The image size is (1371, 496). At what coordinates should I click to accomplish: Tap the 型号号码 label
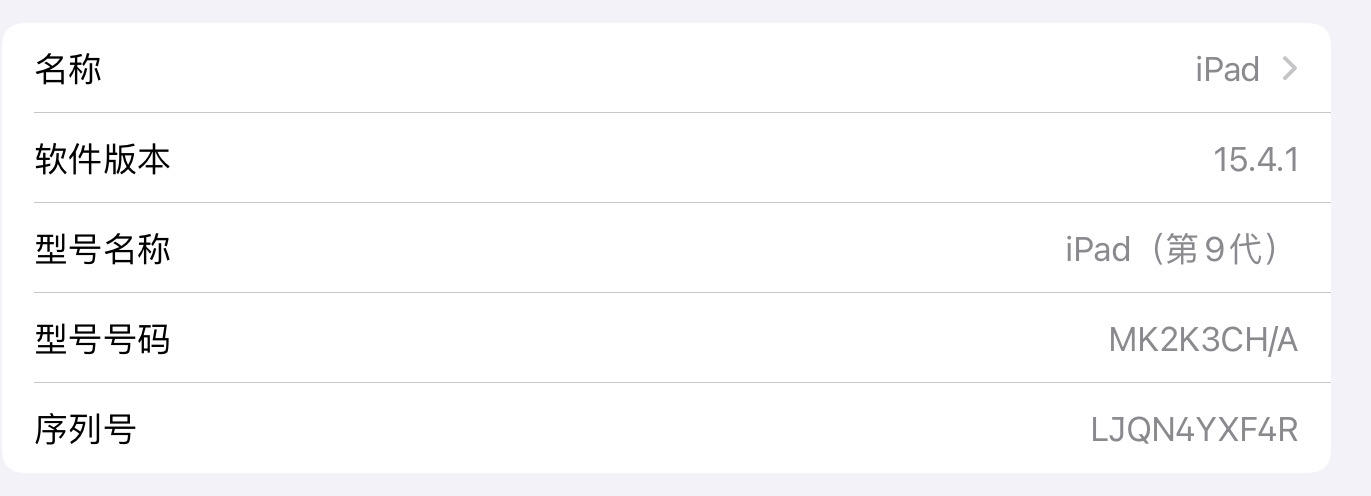click(x=102, y=339)
